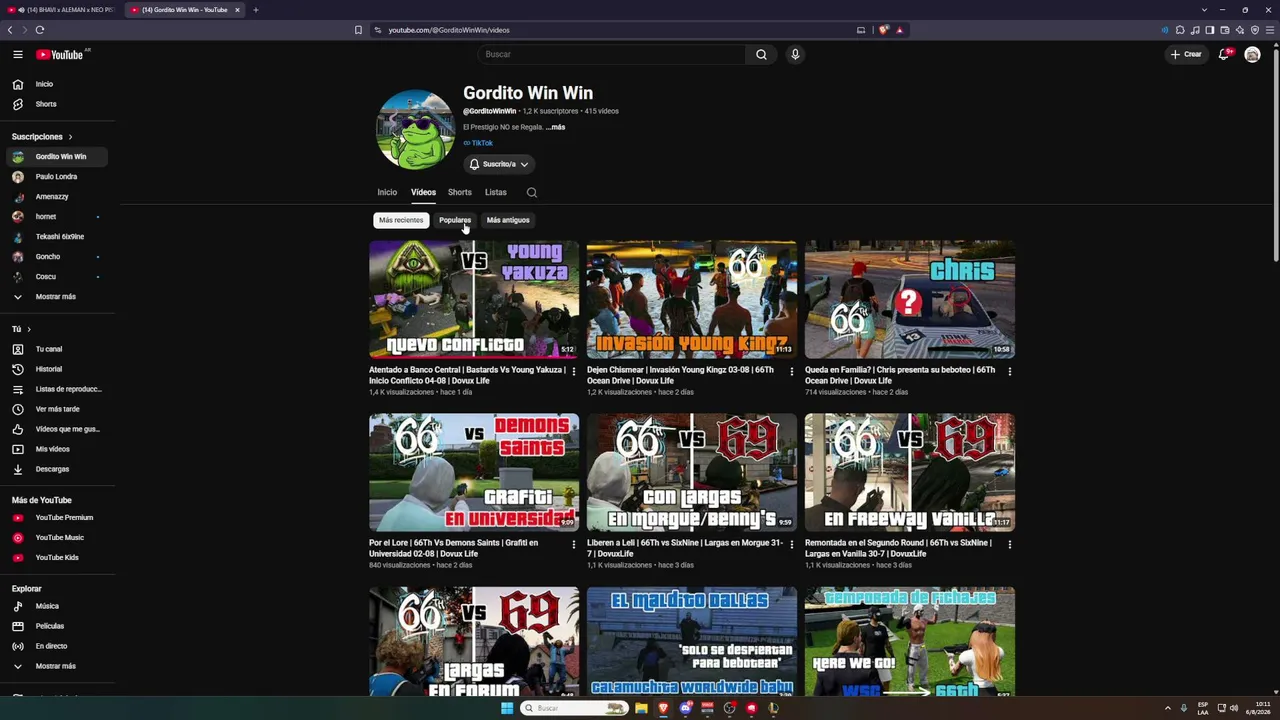Open a new browser tab
Screen dimensions: 1280x720
tap(256, 10)
